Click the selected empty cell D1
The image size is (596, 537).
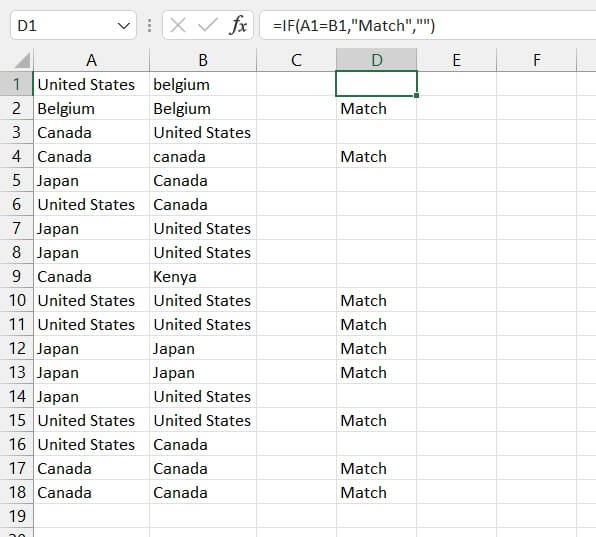click(376, 84)
